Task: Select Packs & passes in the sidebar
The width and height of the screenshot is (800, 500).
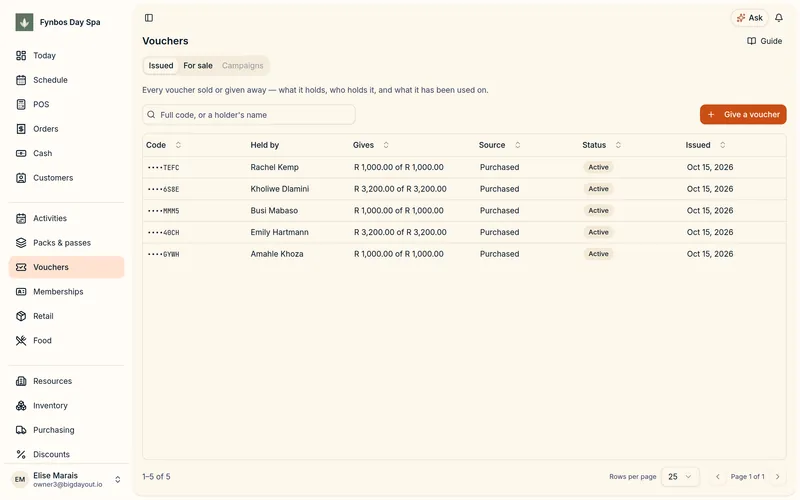Action: (x=66, y=242)
